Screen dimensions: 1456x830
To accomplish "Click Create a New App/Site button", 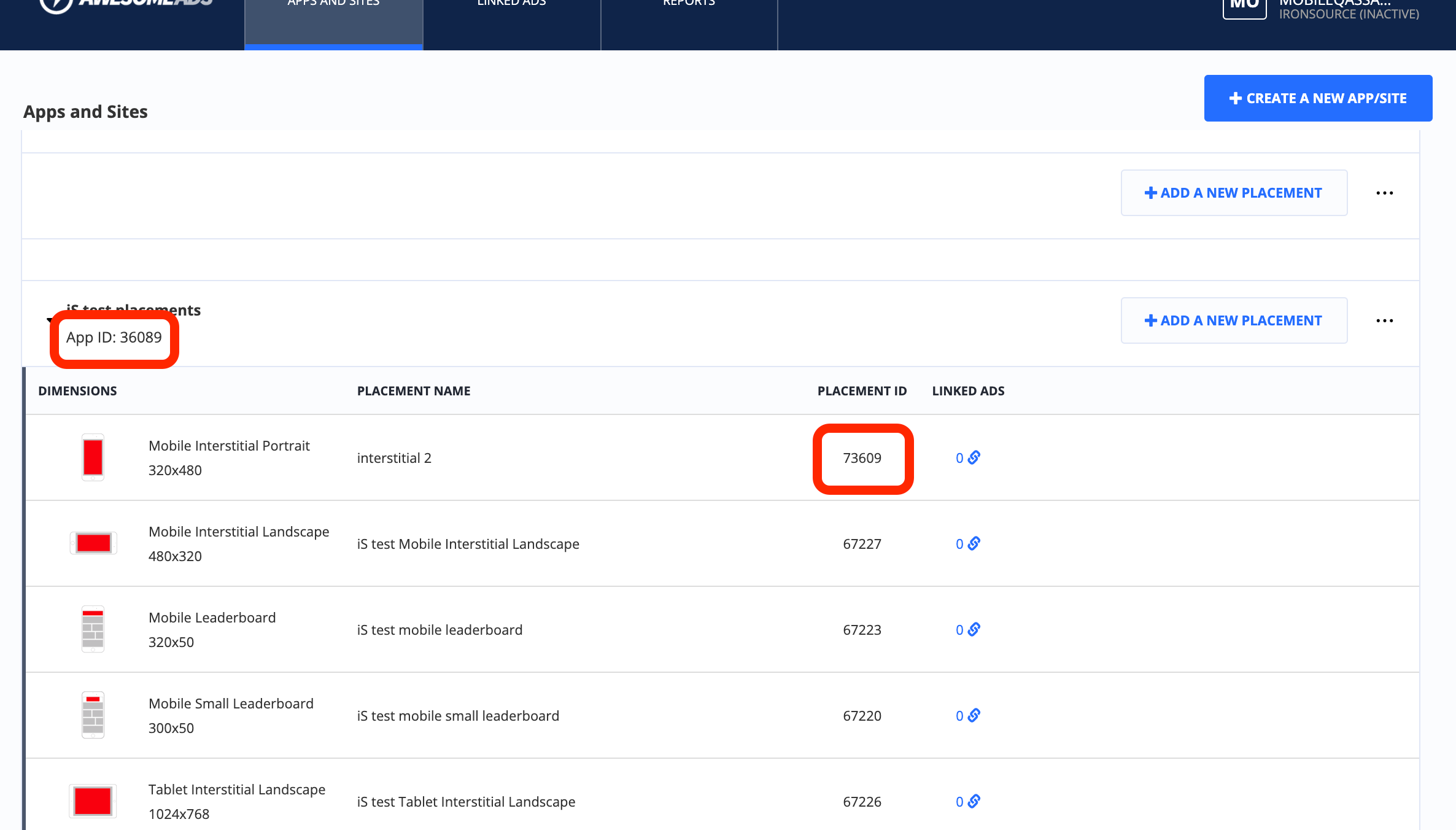I will click(1318, 98).
